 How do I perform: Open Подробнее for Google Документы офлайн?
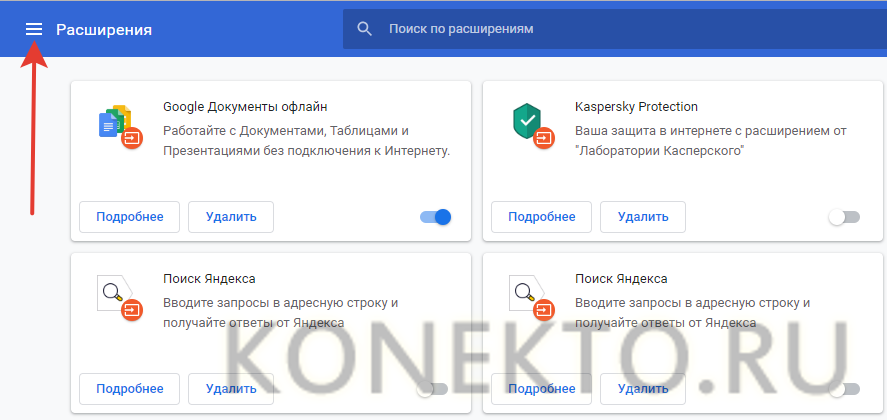coord(129,216)
